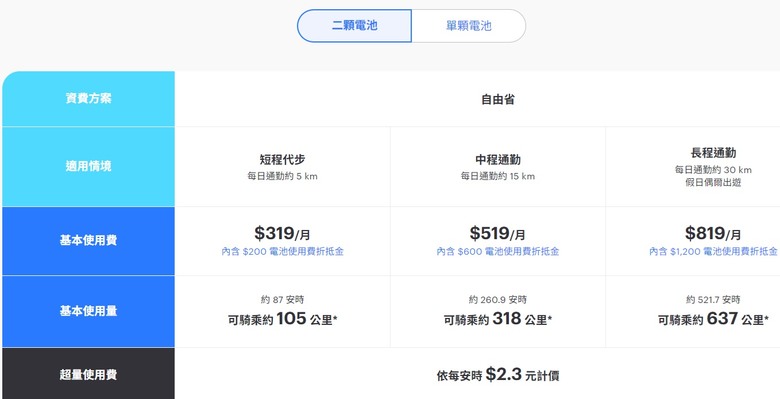Viewport: 780px width, 399px height.
Task: Click the 基本使用費 row header
Action: 89,241
